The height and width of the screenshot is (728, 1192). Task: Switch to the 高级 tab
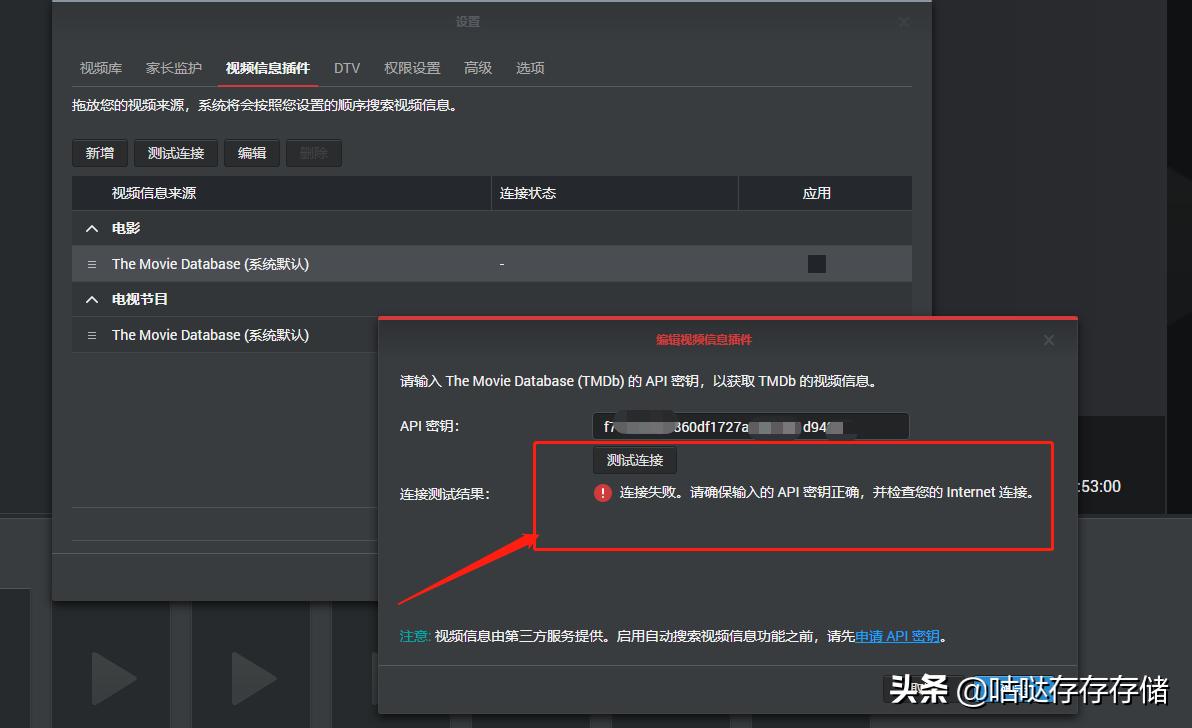477,67
